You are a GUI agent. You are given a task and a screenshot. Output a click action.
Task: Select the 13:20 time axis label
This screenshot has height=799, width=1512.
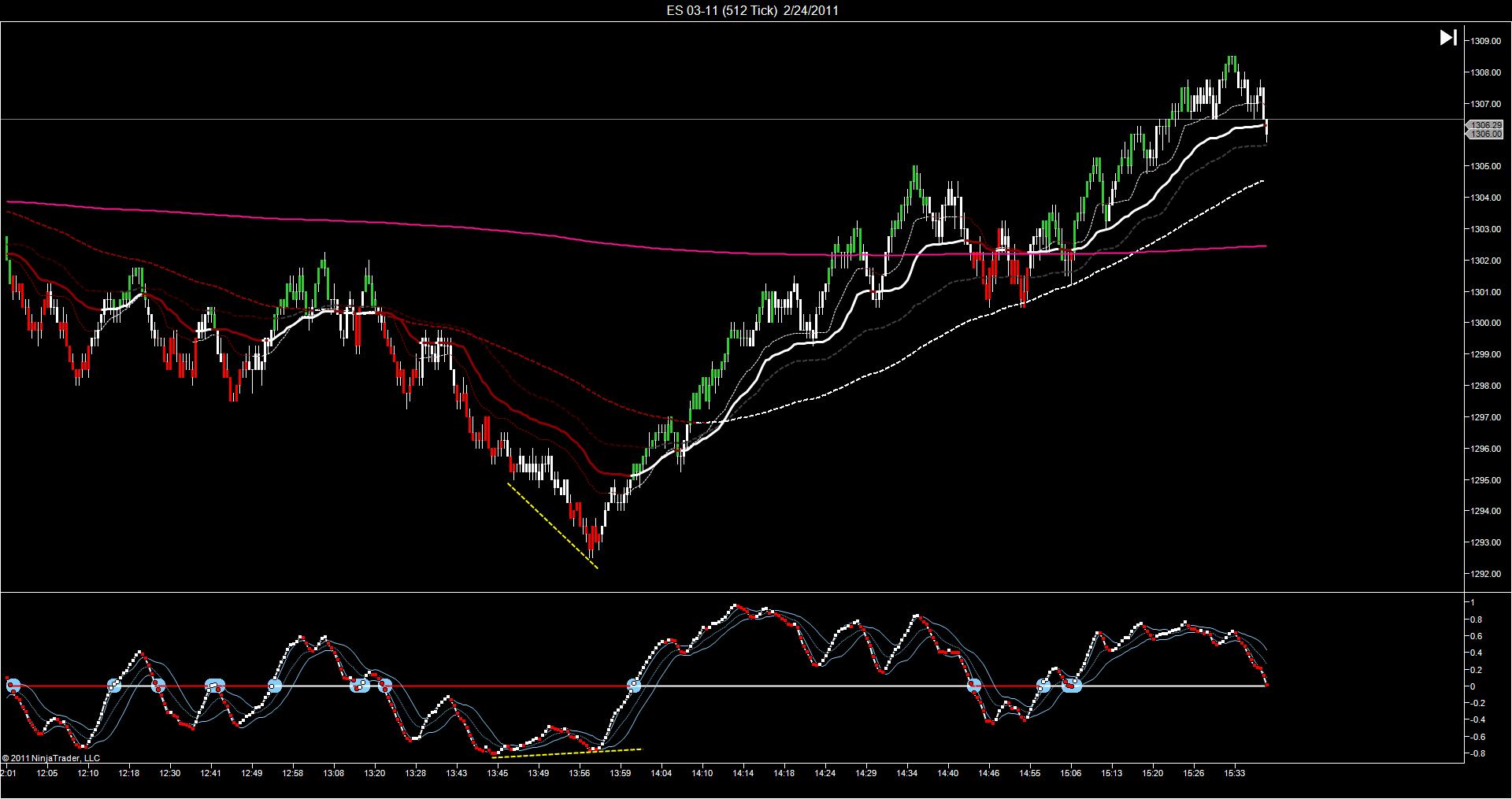coord(375,774)
